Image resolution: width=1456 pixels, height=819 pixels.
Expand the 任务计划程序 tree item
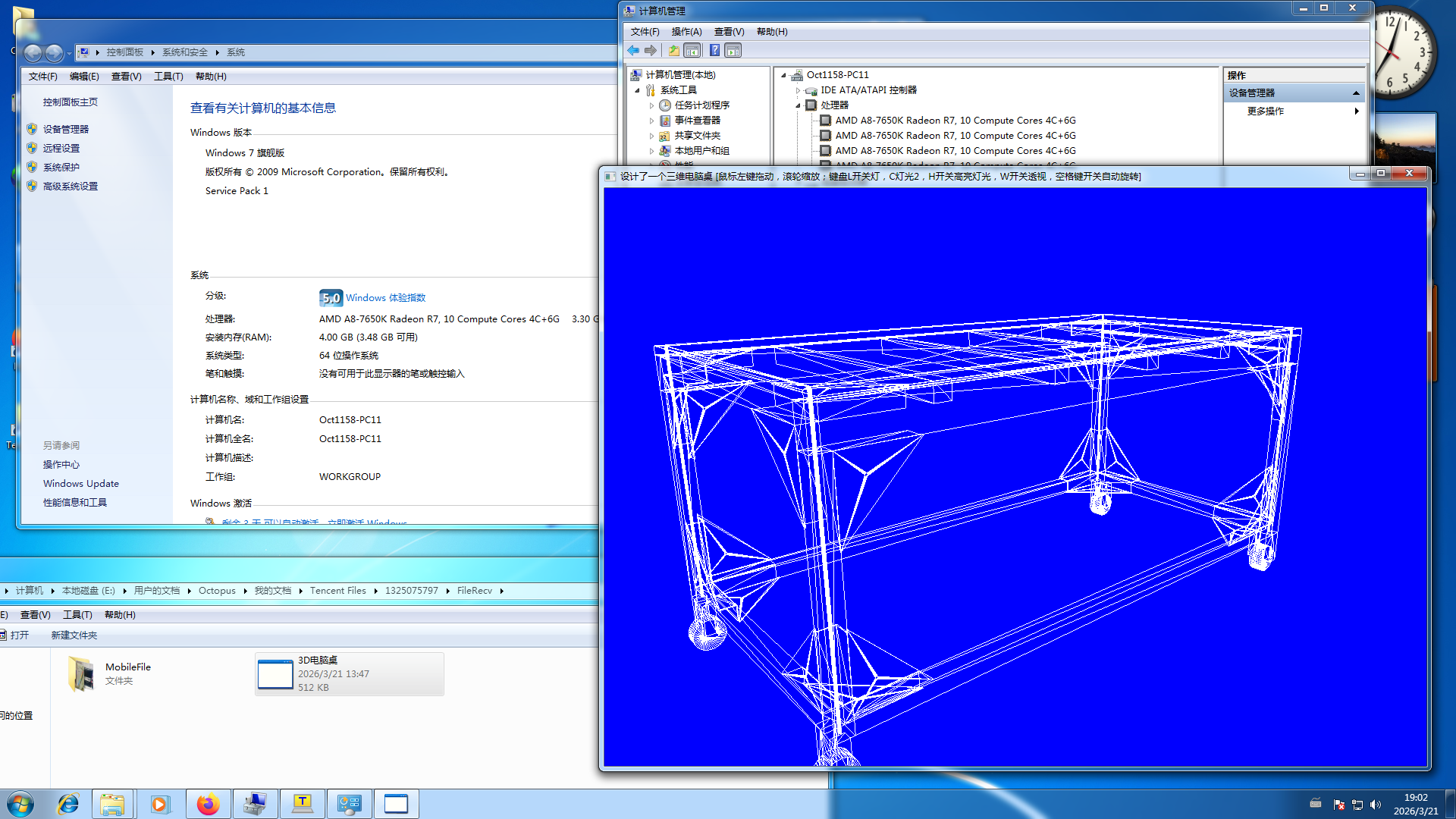[651, 105]
